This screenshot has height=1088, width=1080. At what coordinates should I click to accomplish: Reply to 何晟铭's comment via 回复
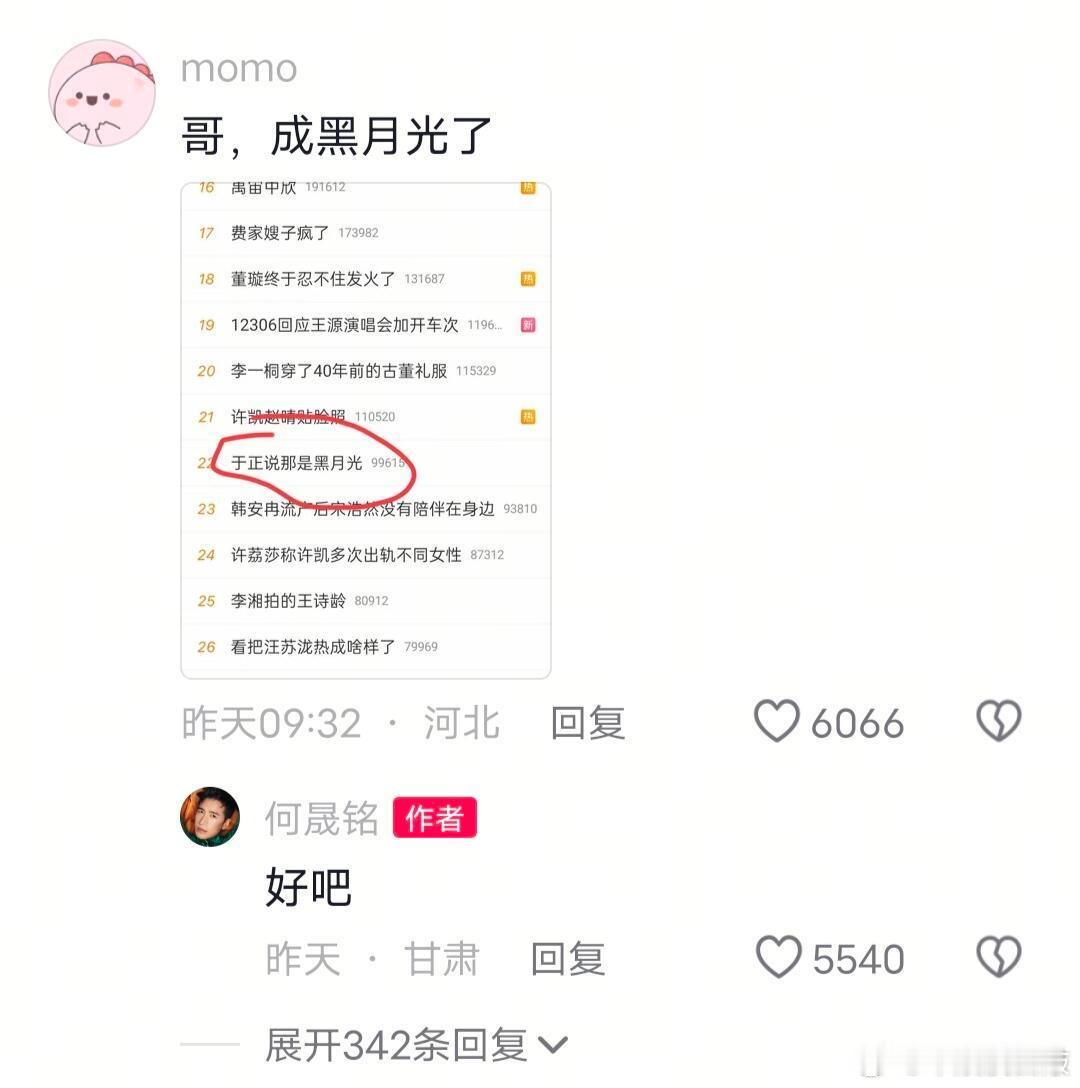click(568, 958)
